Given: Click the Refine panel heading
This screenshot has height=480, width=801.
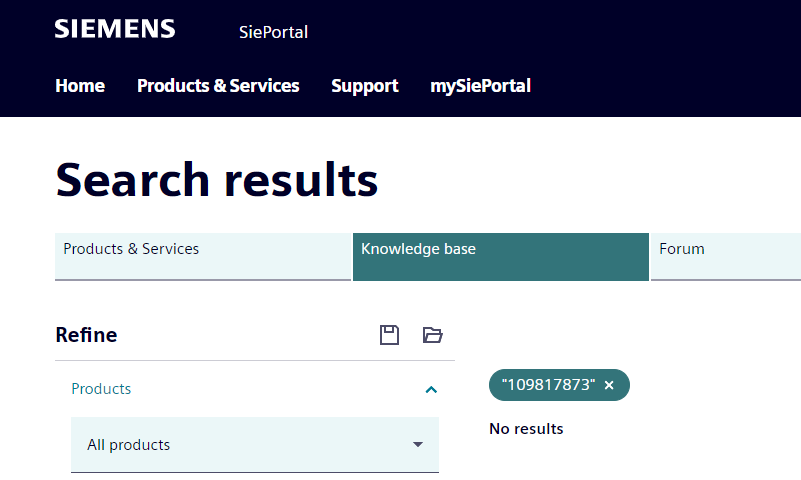Looking at the screenshot, I should (86, 335).
